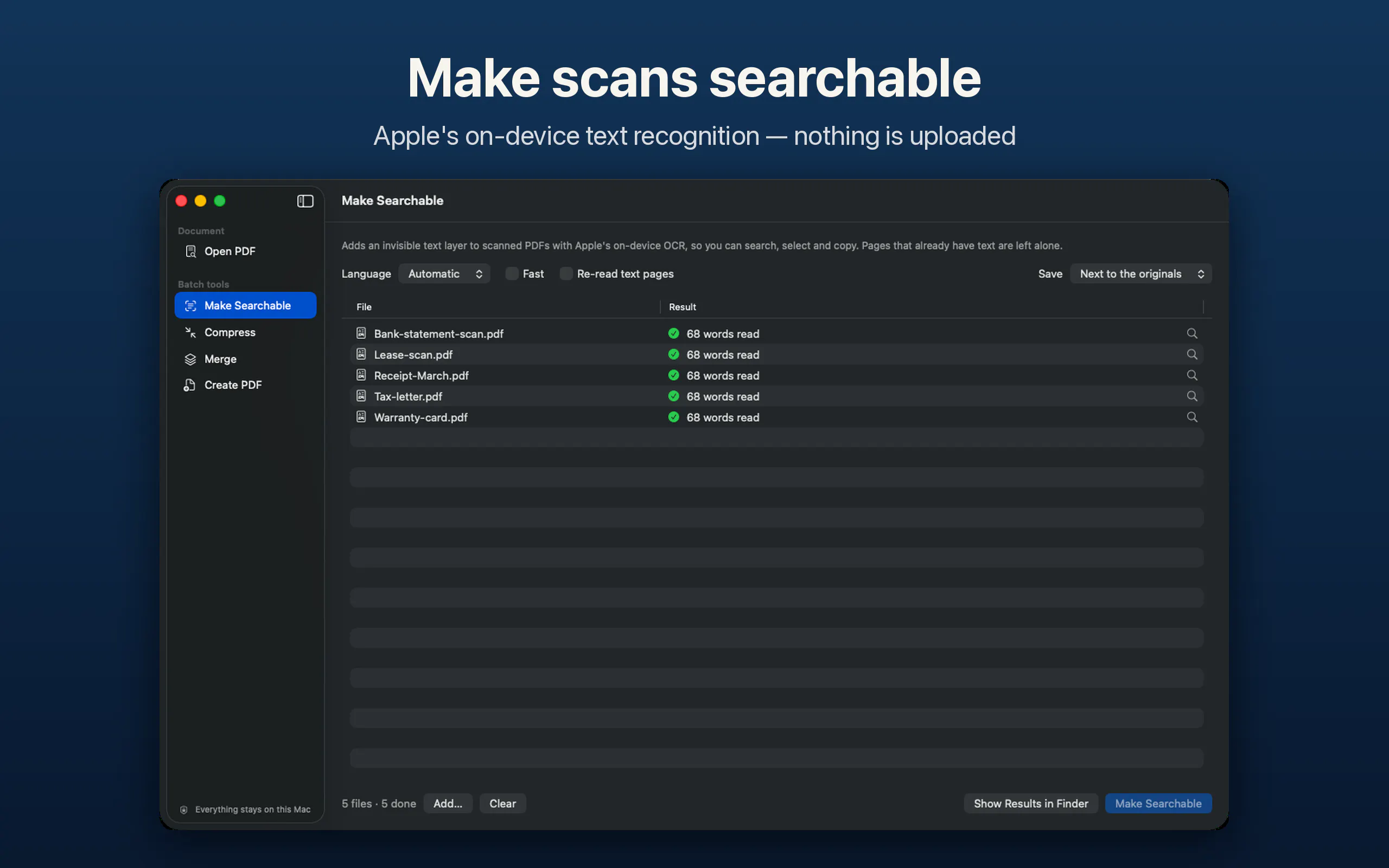Screen dimensions: 1389x868
Task: Click the Add... button
Action: coord(448,803)
